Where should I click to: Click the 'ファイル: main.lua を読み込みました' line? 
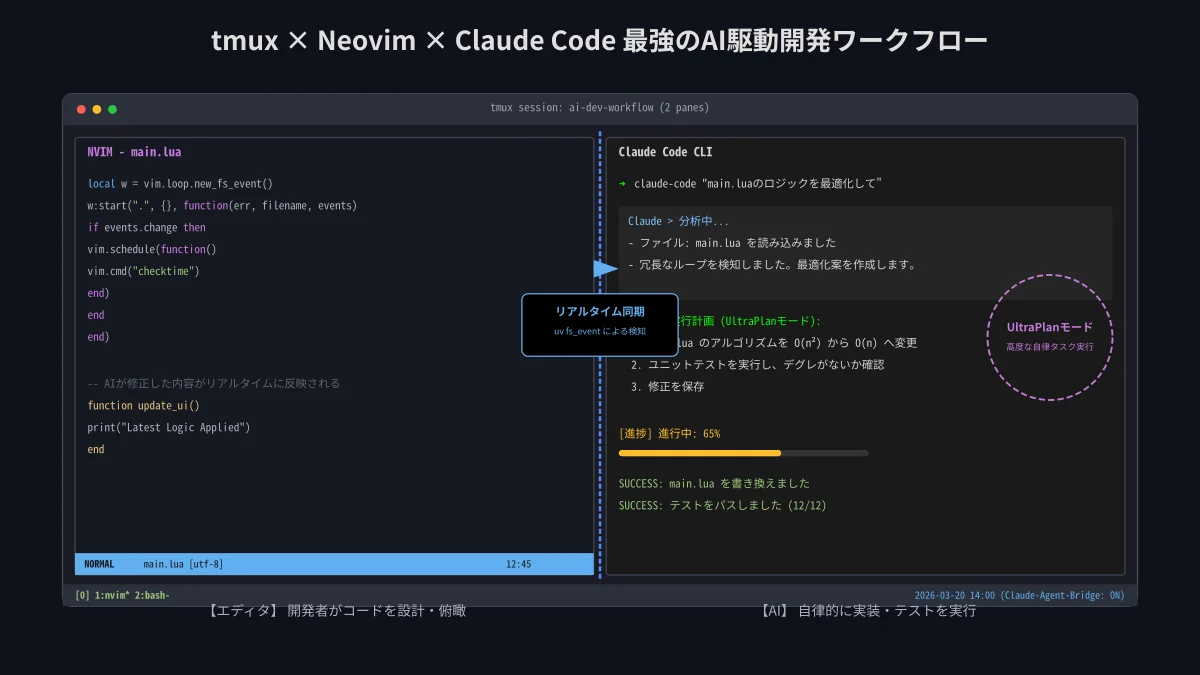click(732, 243)
